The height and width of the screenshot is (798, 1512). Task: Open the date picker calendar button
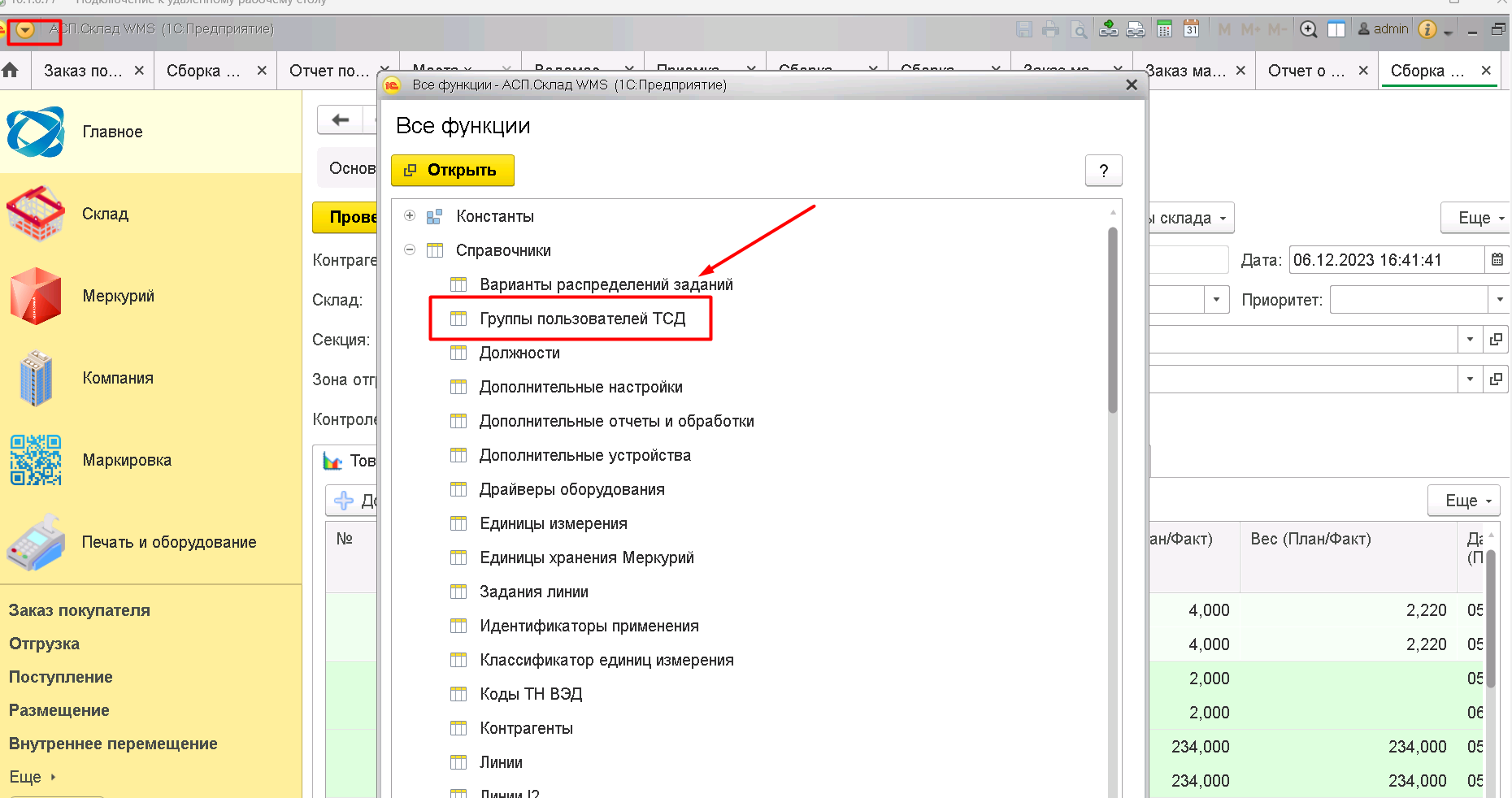coord(1497,260)
